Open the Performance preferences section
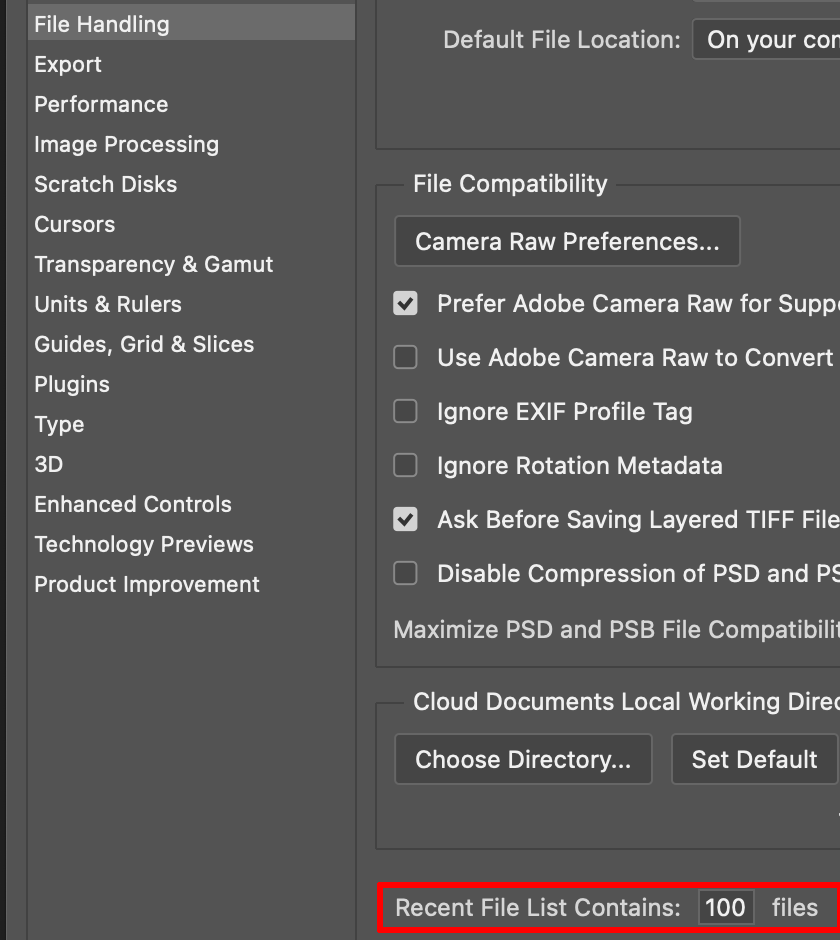The height and width of the screenshot is (940, 840). click(100, 104)
